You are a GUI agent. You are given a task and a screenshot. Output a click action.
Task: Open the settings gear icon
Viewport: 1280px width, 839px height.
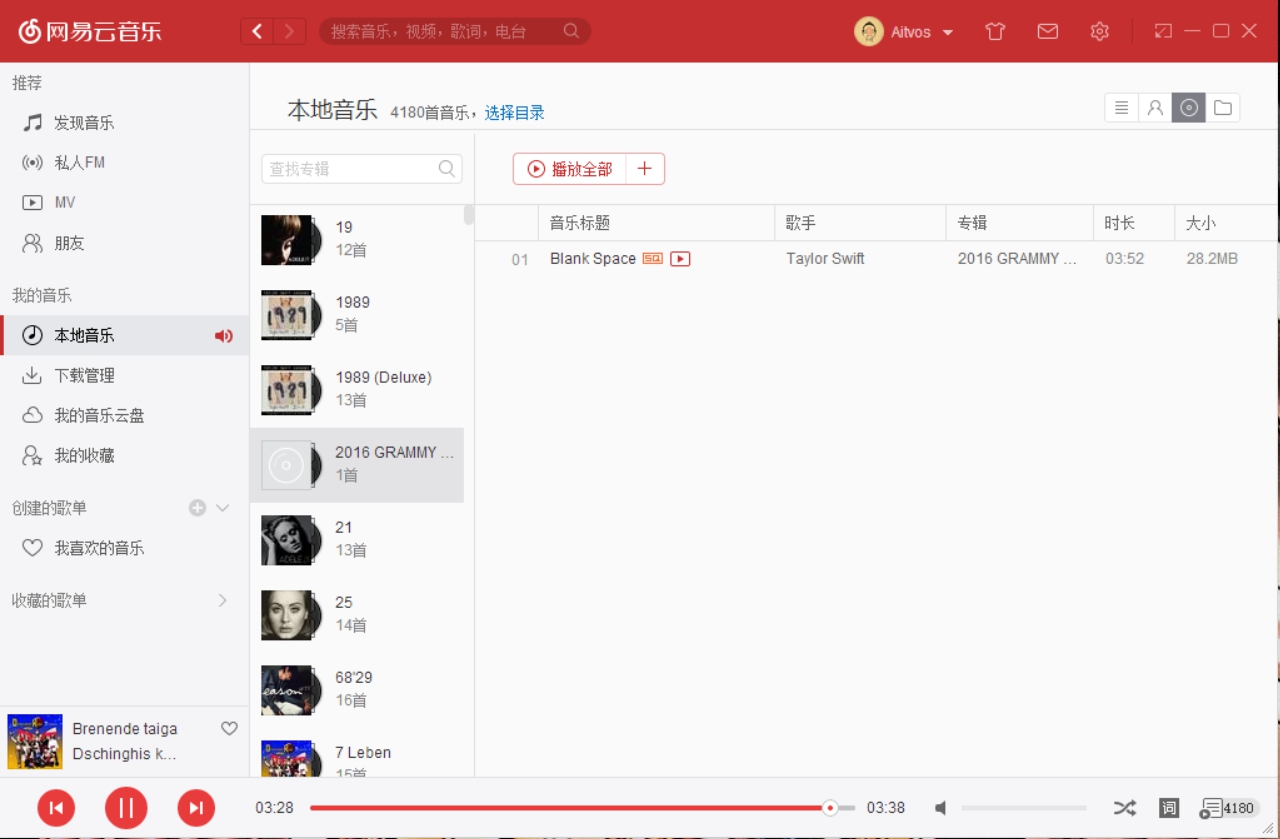click(x=1099, y=31)
